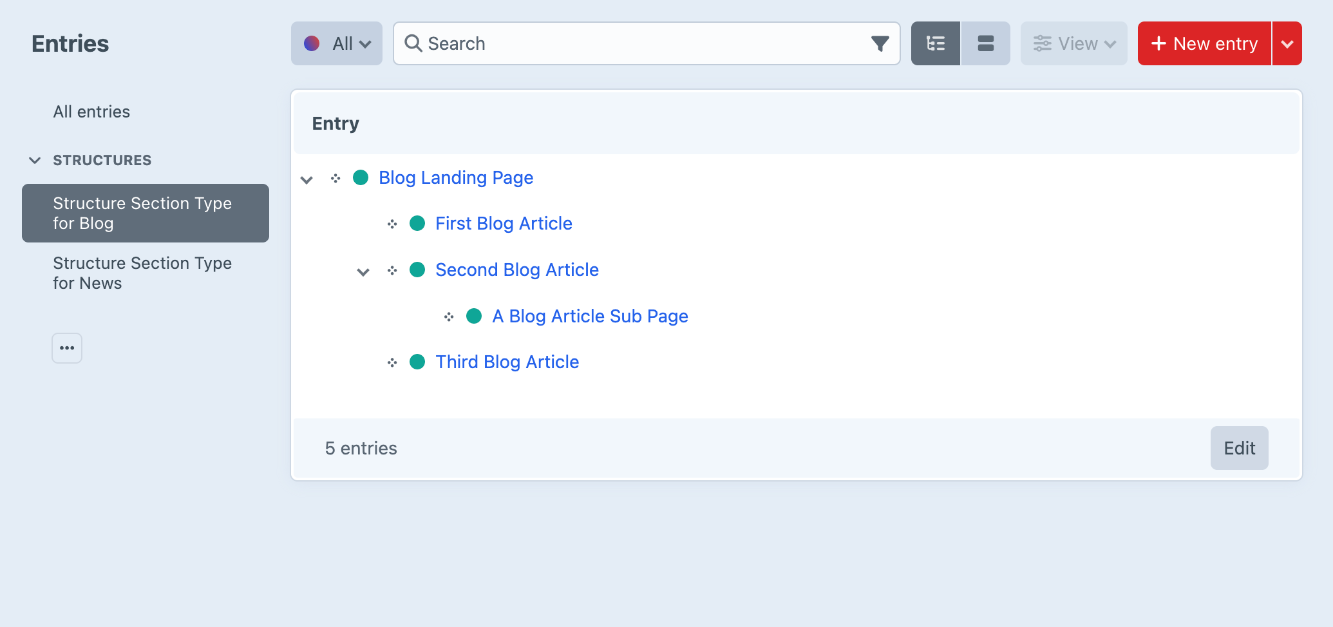This screenshot has height=627, width=1333.
Task: Click the search filter funnel icon
Action: 880,44
